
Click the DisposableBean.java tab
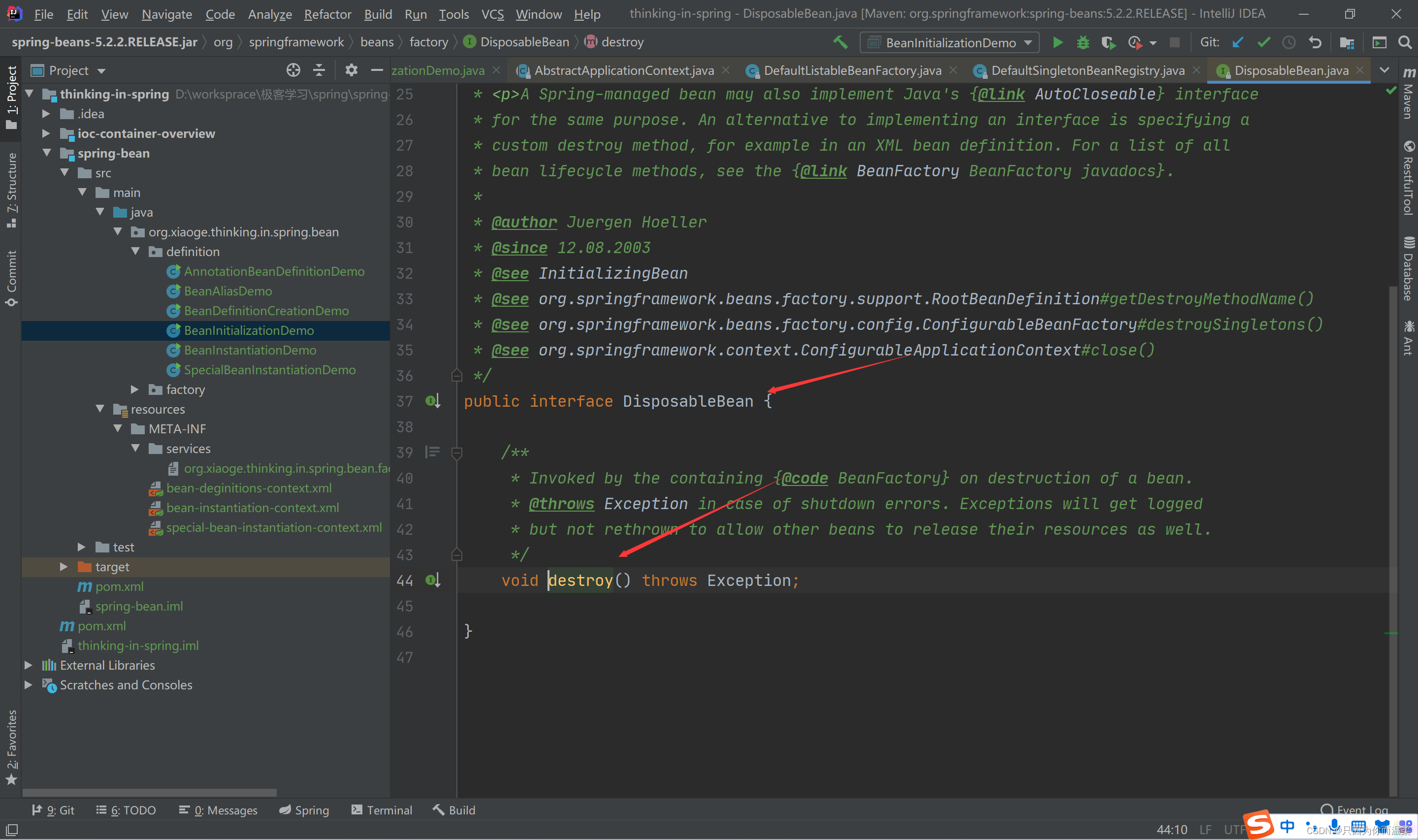point(1291,69)
